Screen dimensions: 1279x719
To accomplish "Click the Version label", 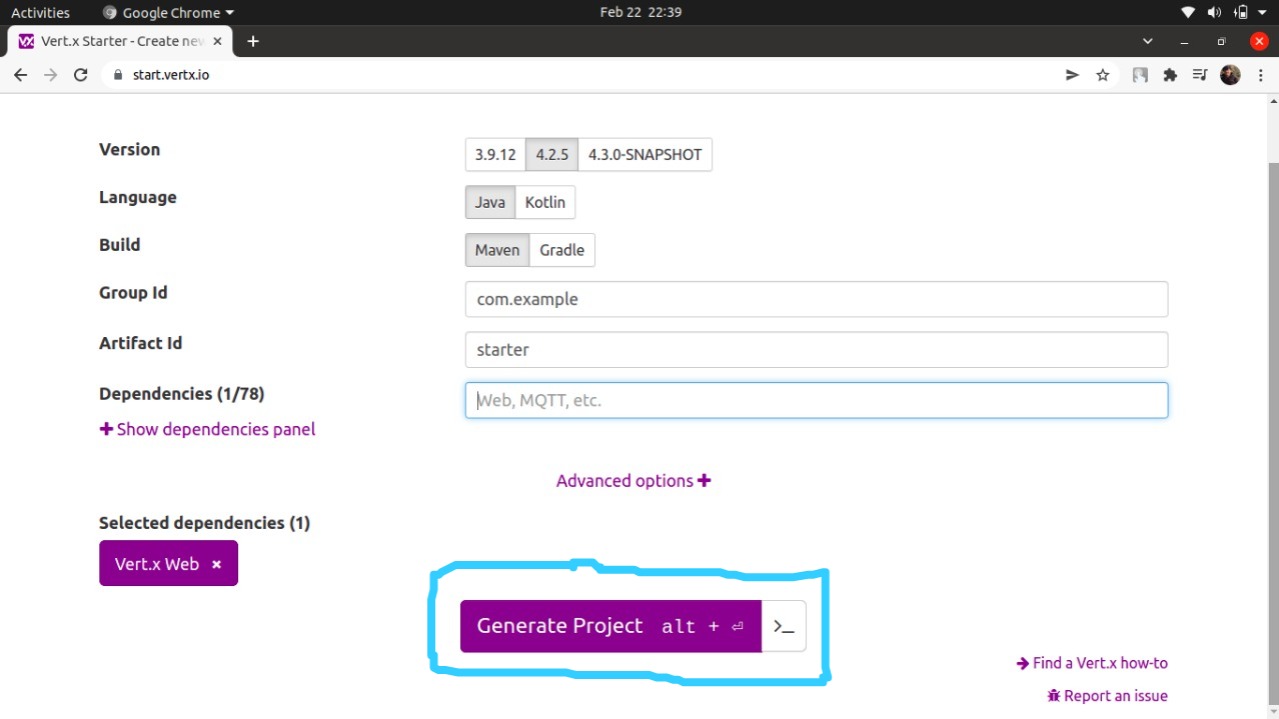I will pos(129,149).
